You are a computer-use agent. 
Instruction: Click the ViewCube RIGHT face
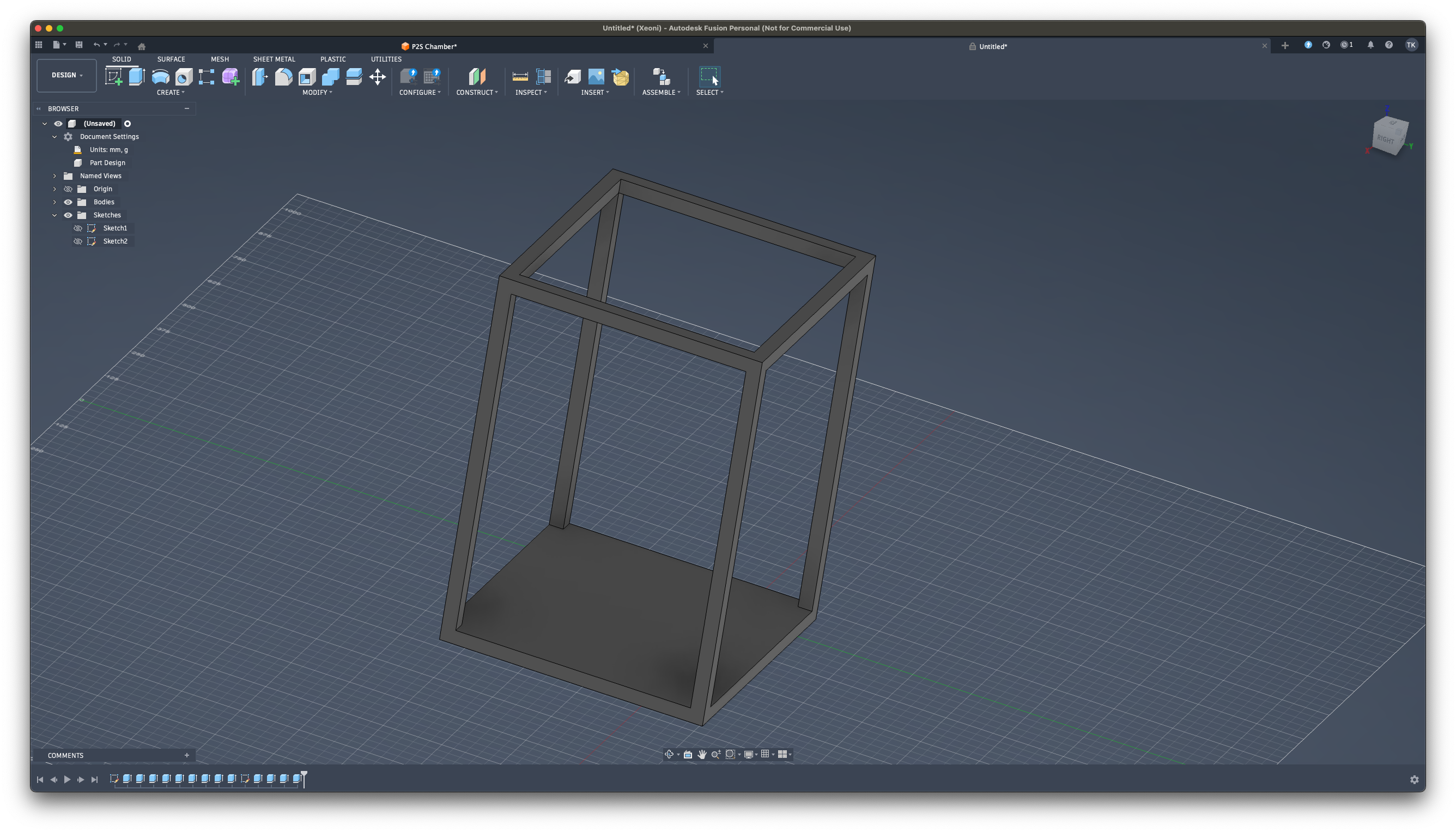click(1385, 139)
